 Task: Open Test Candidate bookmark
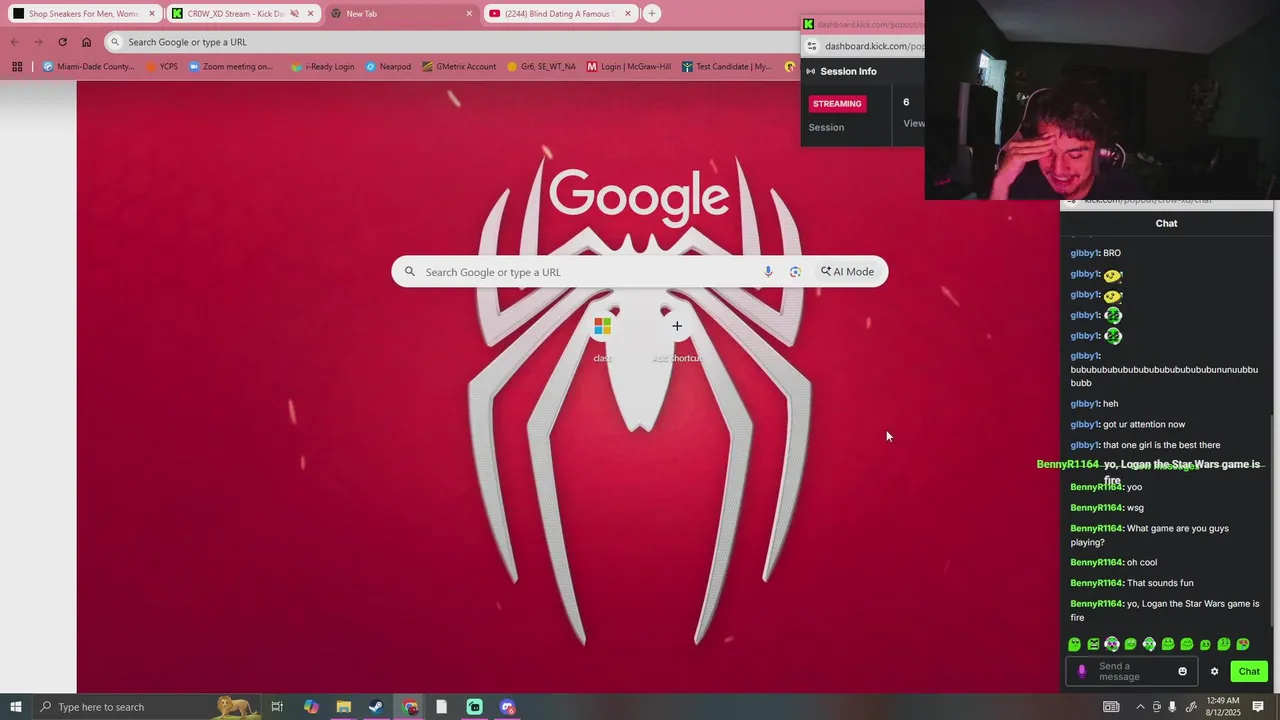pos(727,67)
